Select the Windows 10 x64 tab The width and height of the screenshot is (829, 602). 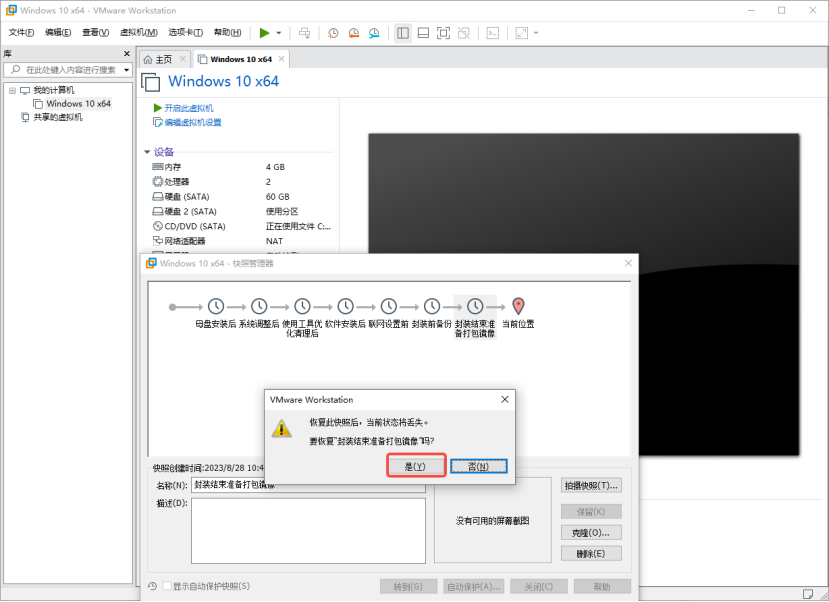tap(241, 59)
